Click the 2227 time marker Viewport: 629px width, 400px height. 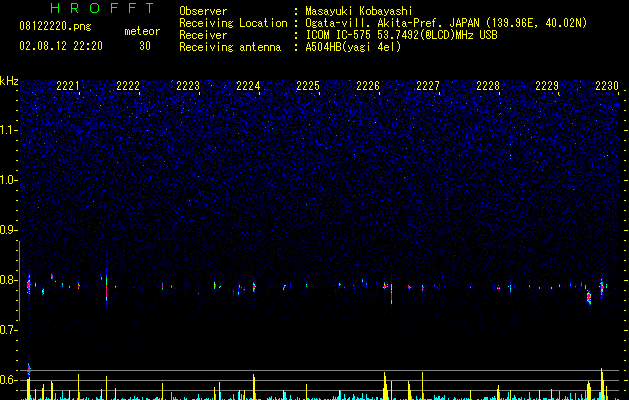428,86
